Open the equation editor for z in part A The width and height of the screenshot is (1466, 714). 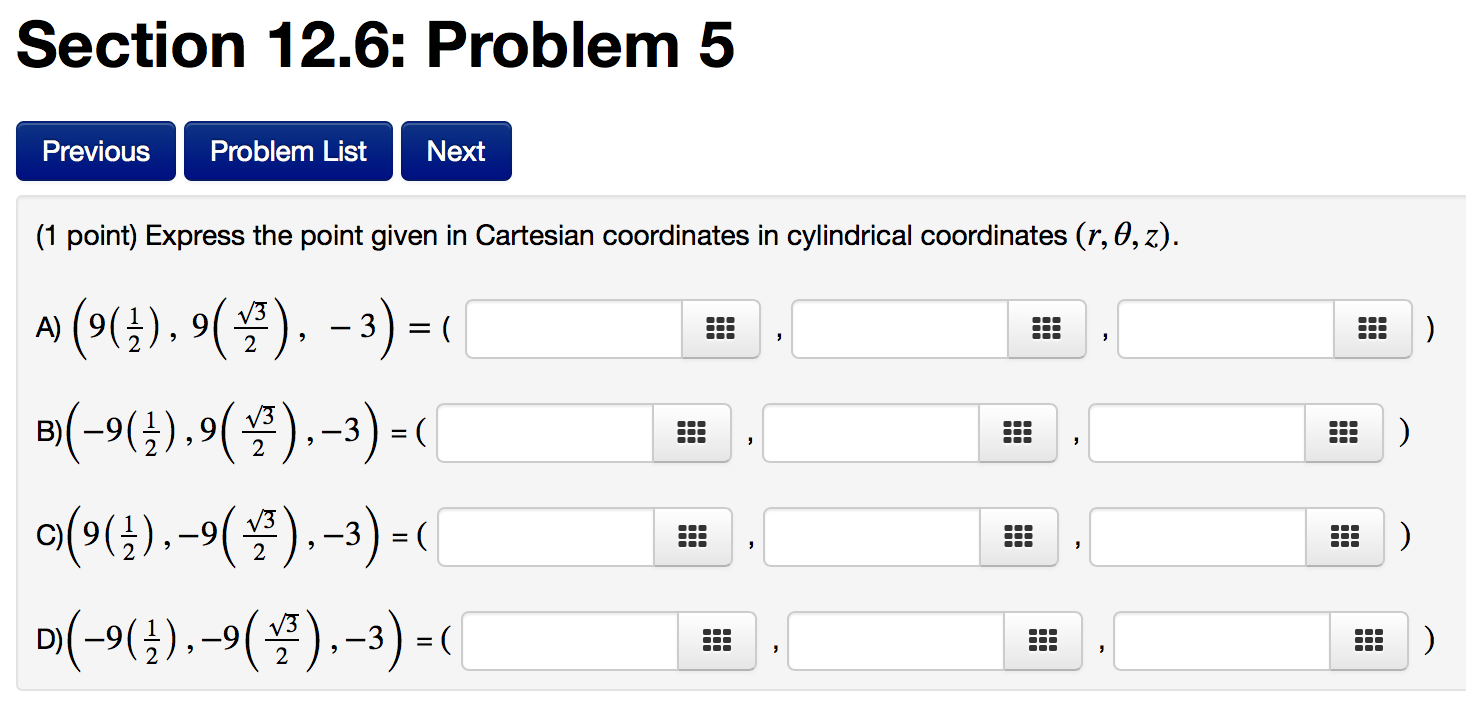click(x=1372, y=329)
